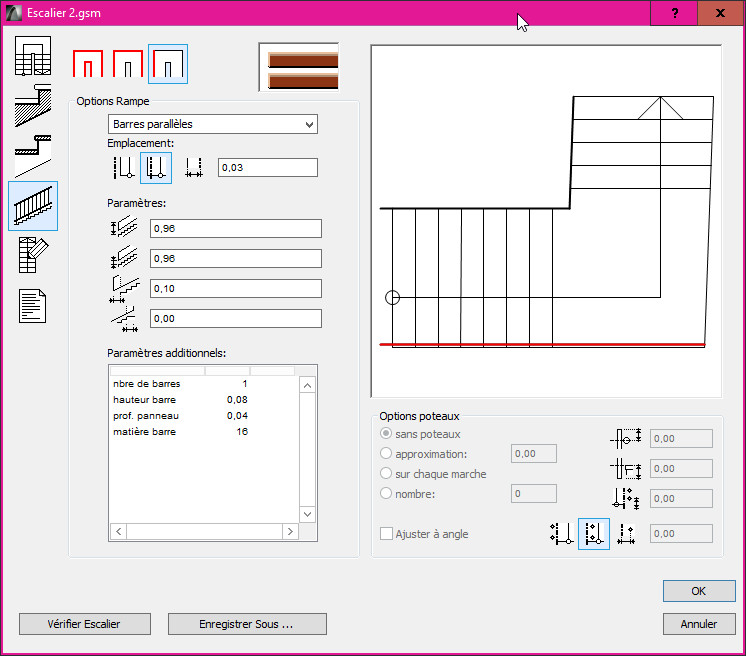This screenshot has width=746, height=656.
Task: Click OK to confirm stair settings
Action: pos(699,591)
